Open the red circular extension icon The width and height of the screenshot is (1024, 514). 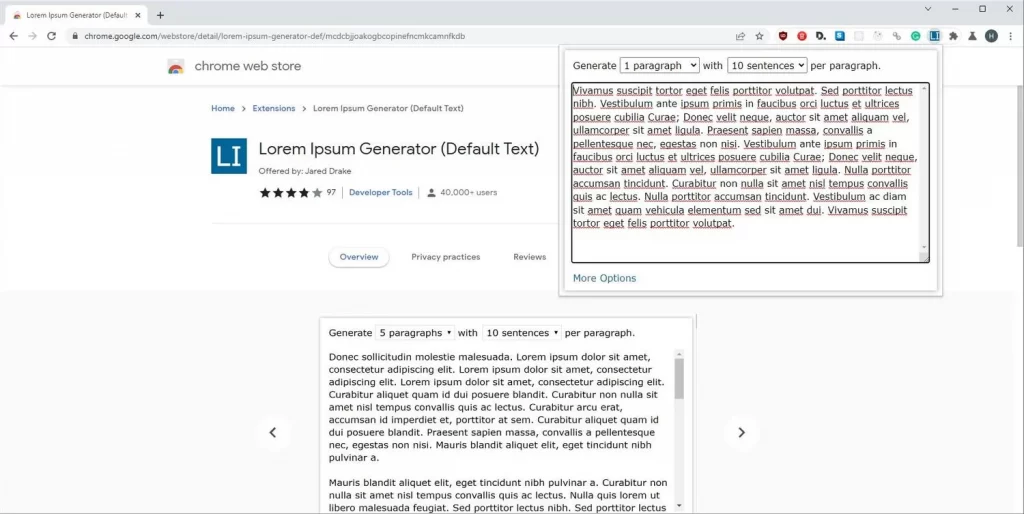click(802, 36)
